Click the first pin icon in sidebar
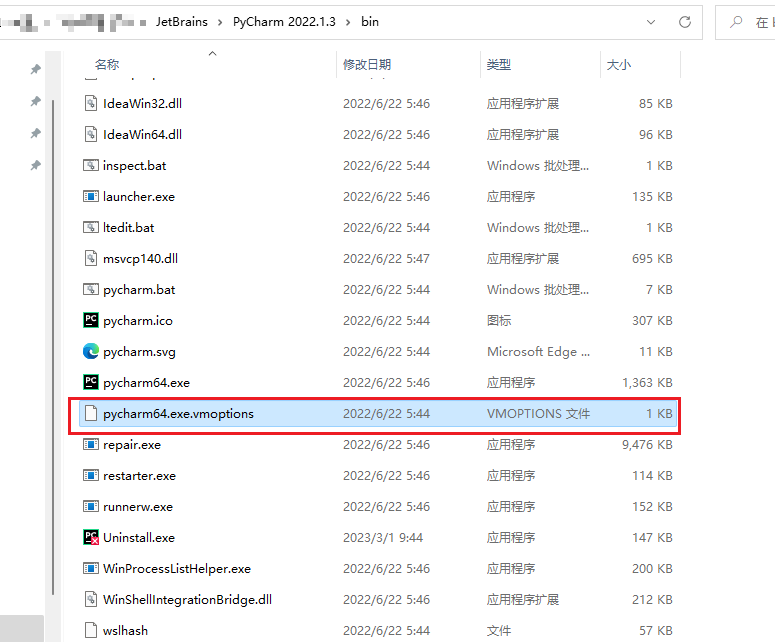Image resolution: width=775 pixels, height=642 pixels. click(x=35, y=69)
